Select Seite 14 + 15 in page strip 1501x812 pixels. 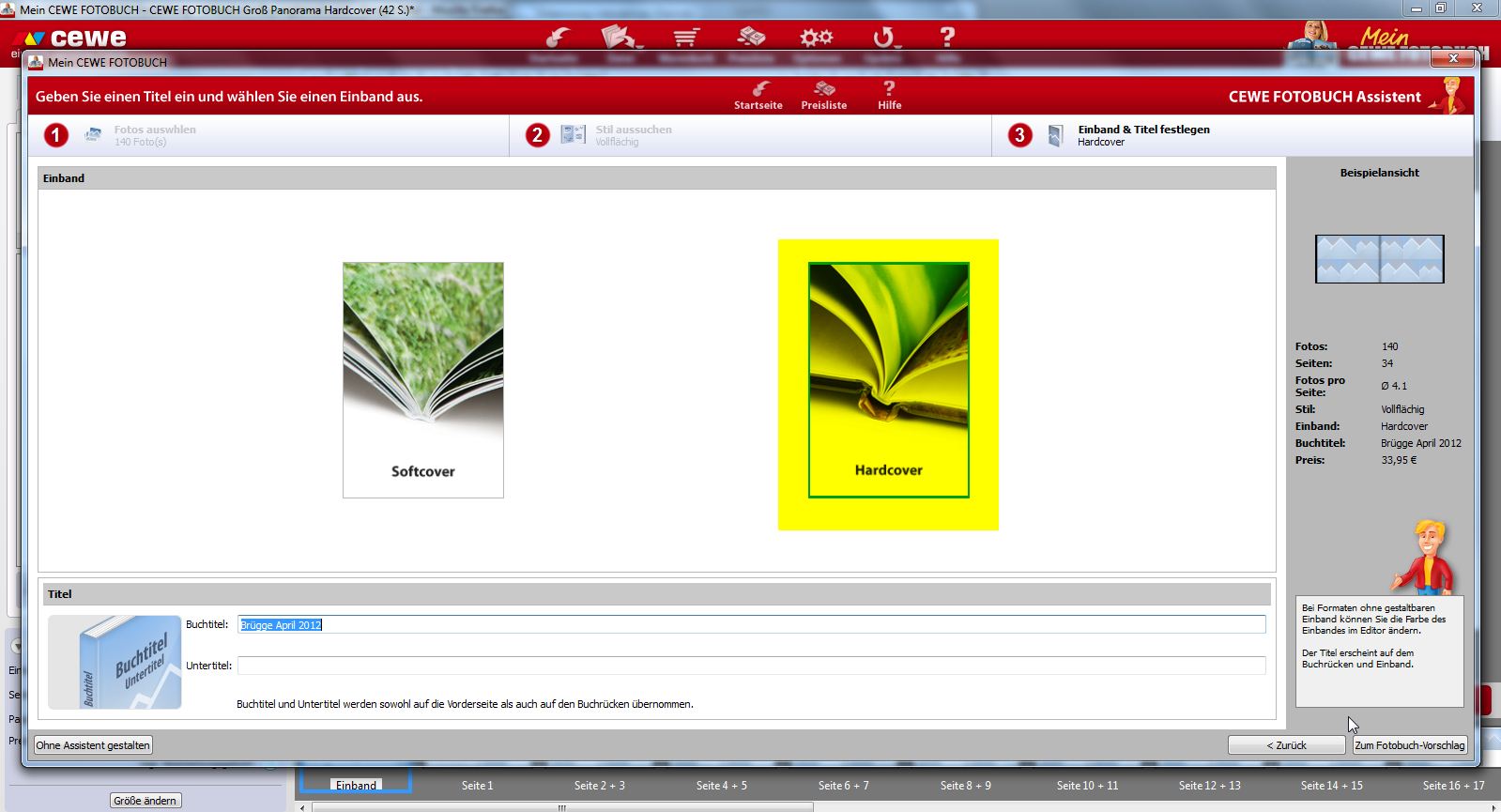[x=1331, y=786]
